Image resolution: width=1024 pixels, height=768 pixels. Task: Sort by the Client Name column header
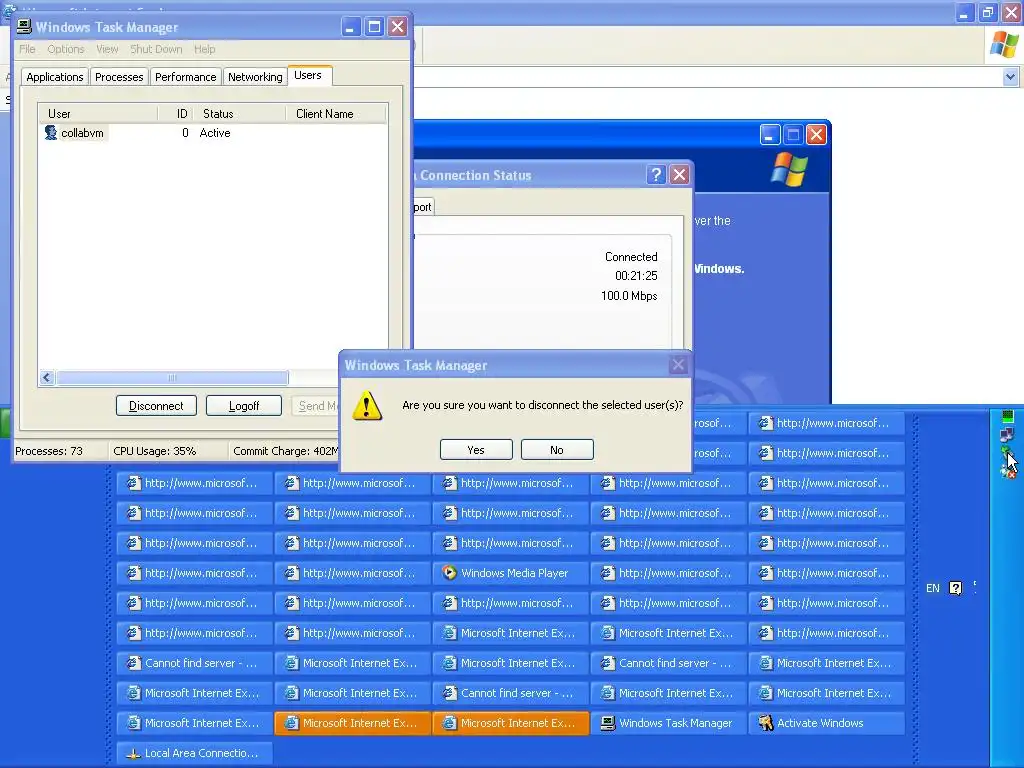point(336,114)
